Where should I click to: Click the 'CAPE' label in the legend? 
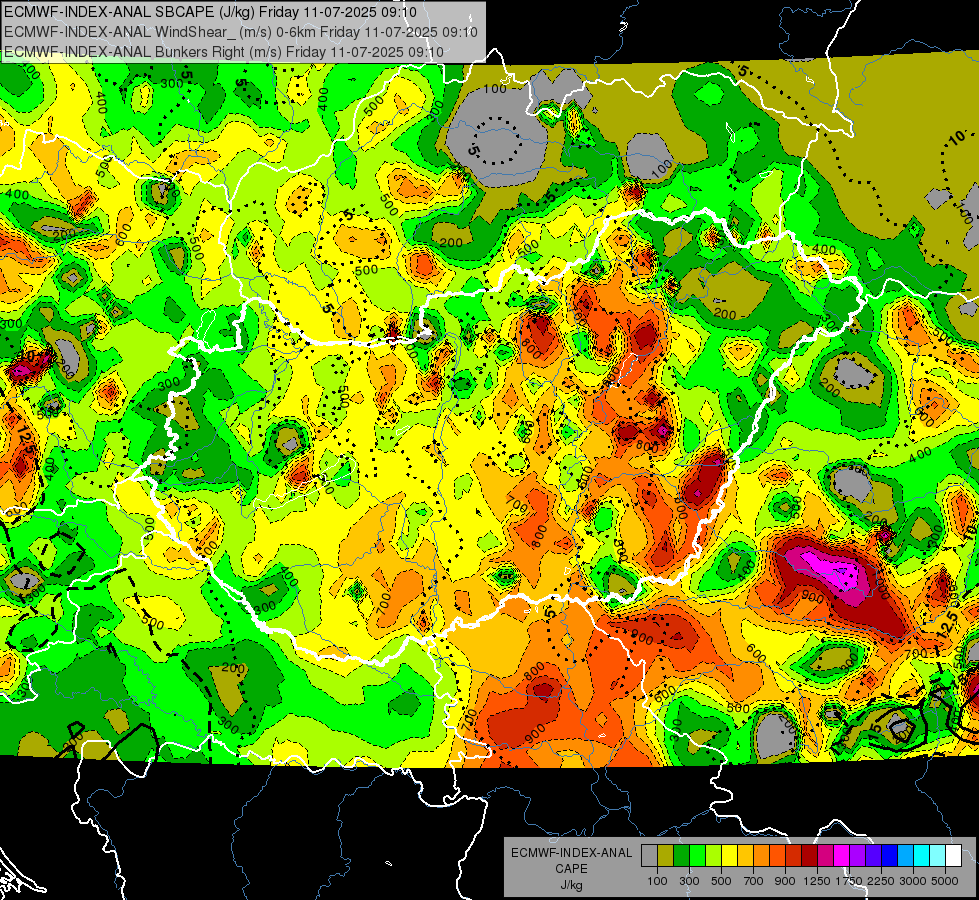(x=571, y=868)
